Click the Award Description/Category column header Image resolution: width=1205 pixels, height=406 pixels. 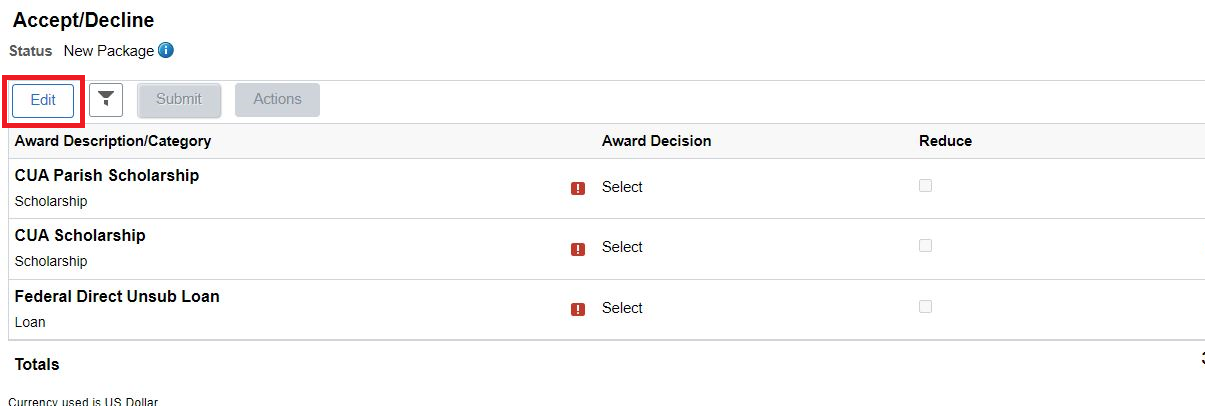click(113, 141)
